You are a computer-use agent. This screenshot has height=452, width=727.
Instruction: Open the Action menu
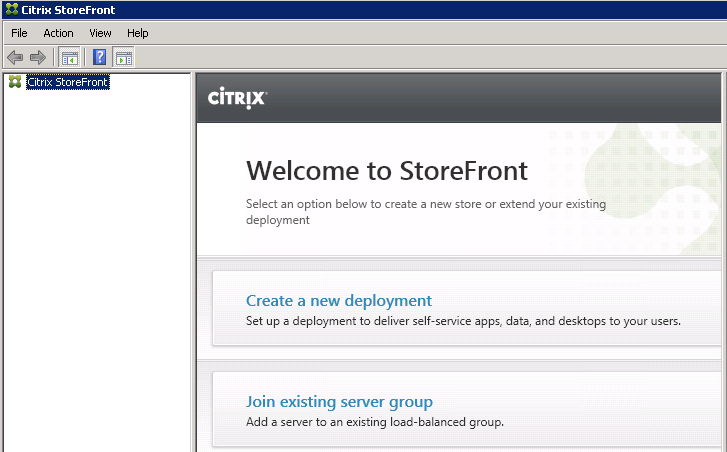tap(58, 33)
